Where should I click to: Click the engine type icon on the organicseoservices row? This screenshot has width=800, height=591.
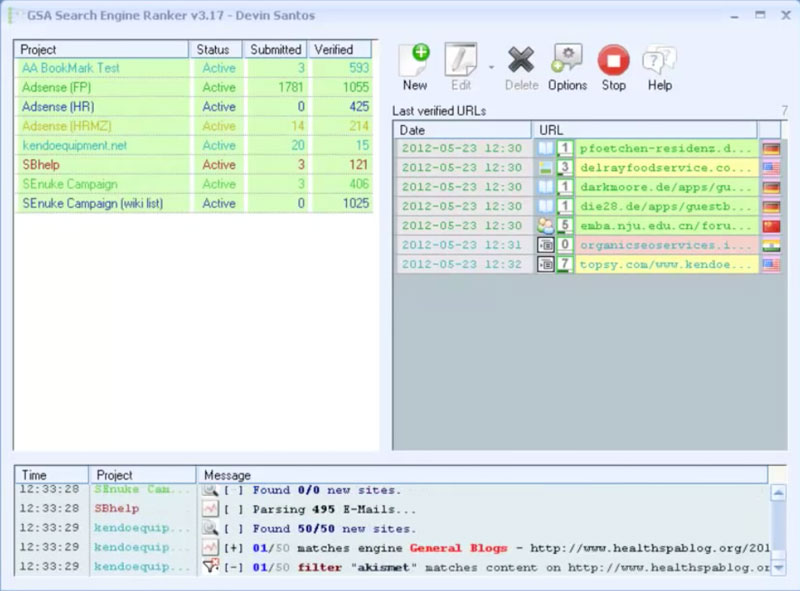[x=545, y=245]
